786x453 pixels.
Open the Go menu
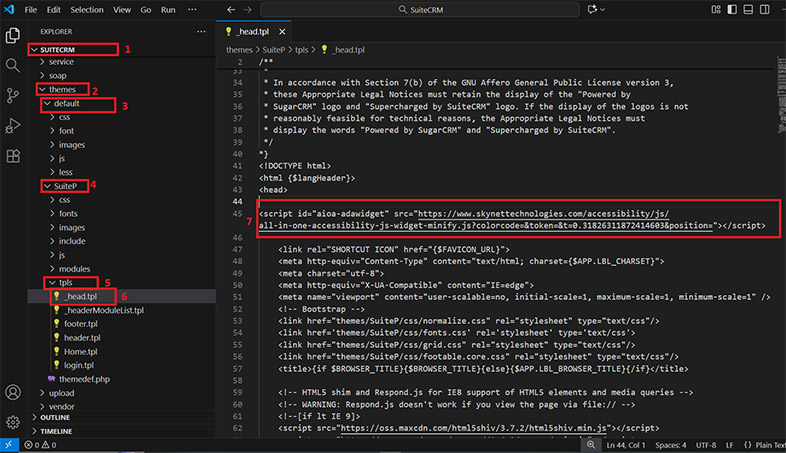click(146, 10)
